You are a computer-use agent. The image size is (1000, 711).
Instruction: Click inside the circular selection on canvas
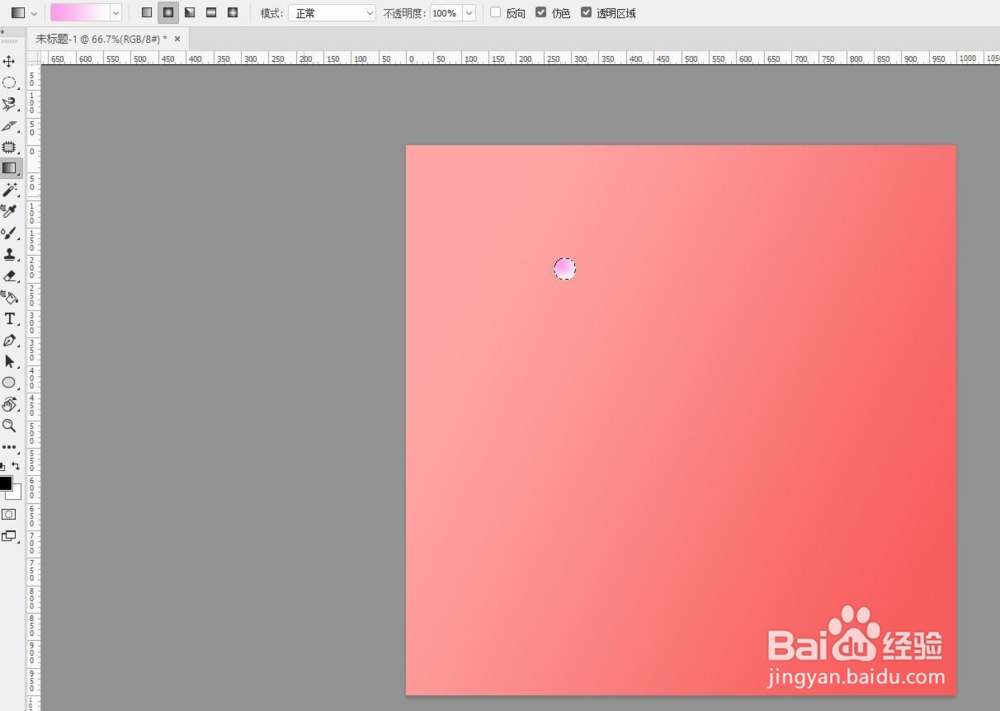coord(564,268)
